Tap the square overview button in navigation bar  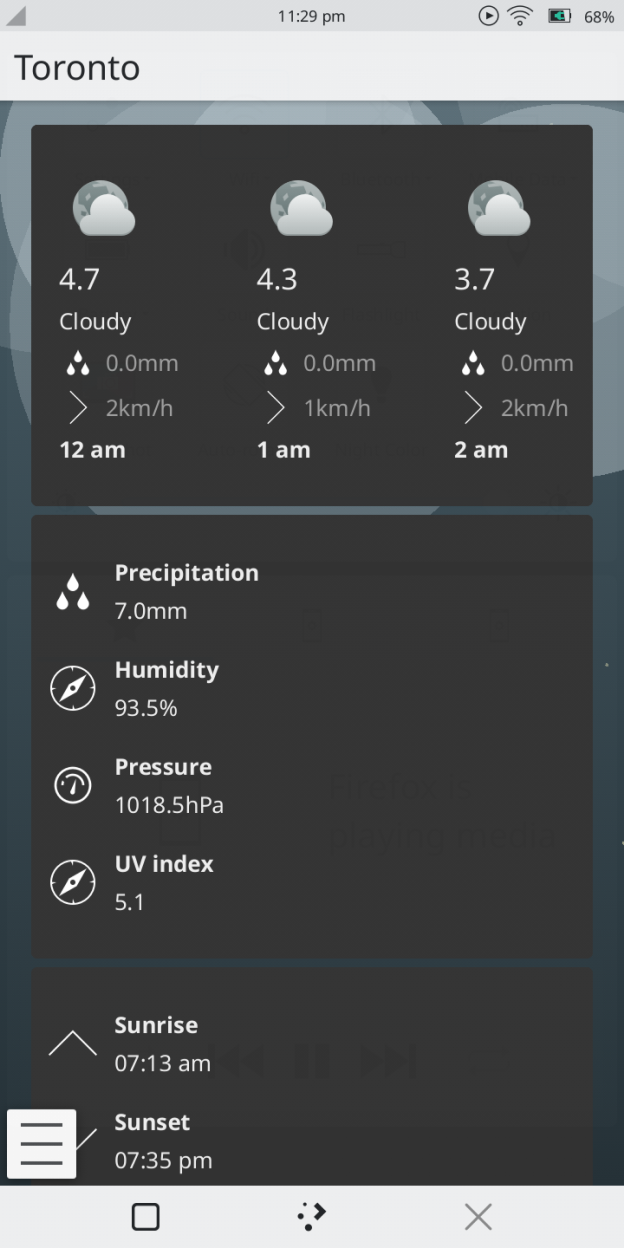pos(146,1217)
